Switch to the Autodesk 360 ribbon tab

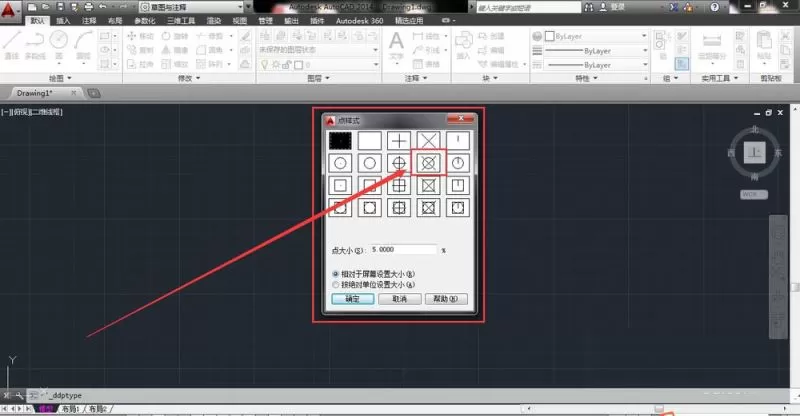point(360,20)
